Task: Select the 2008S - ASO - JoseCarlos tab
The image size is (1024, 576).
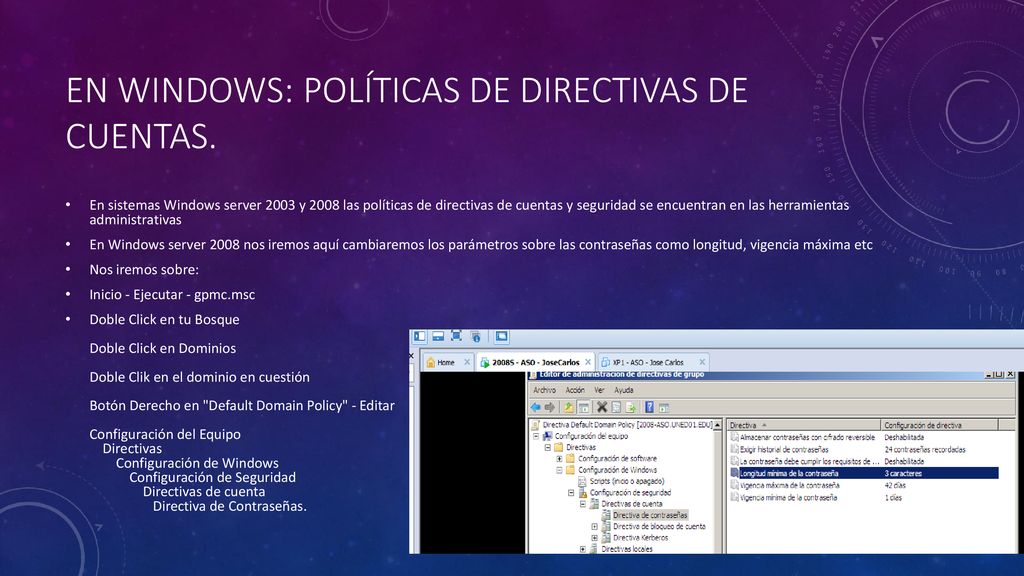Action: tap(536, 362)
